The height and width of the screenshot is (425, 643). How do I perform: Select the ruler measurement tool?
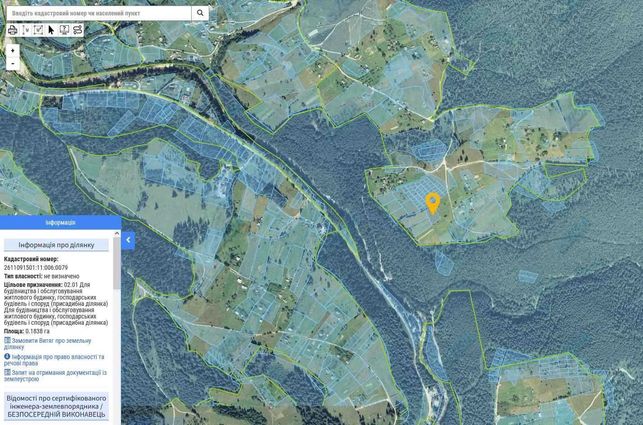pos(25,30)
